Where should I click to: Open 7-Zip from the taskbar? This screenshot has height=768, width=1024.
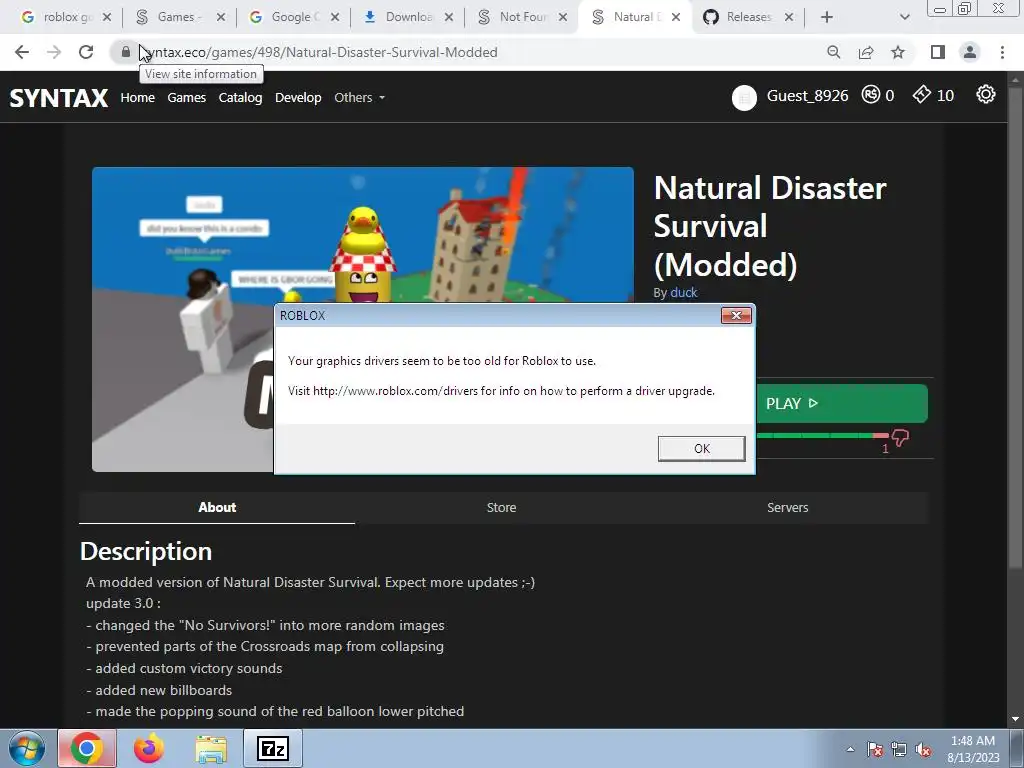tap(273, 748)
